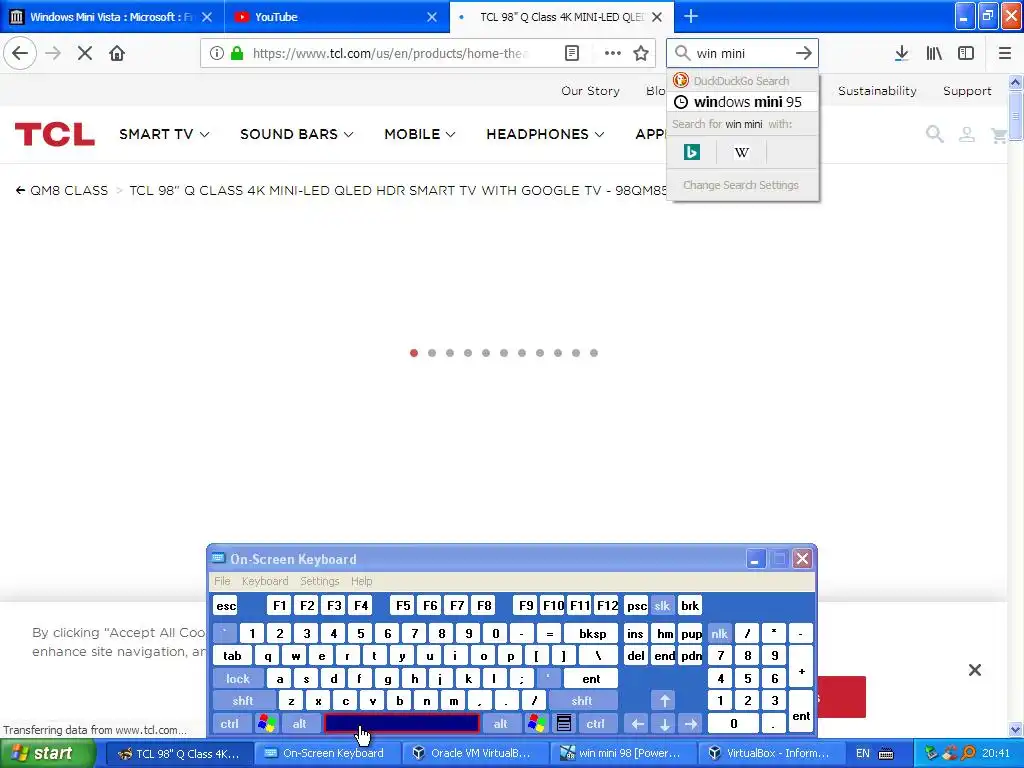This screenshot has height=768, width=1024.
Task: Toggle the right alt key
Action: [501, 724]
